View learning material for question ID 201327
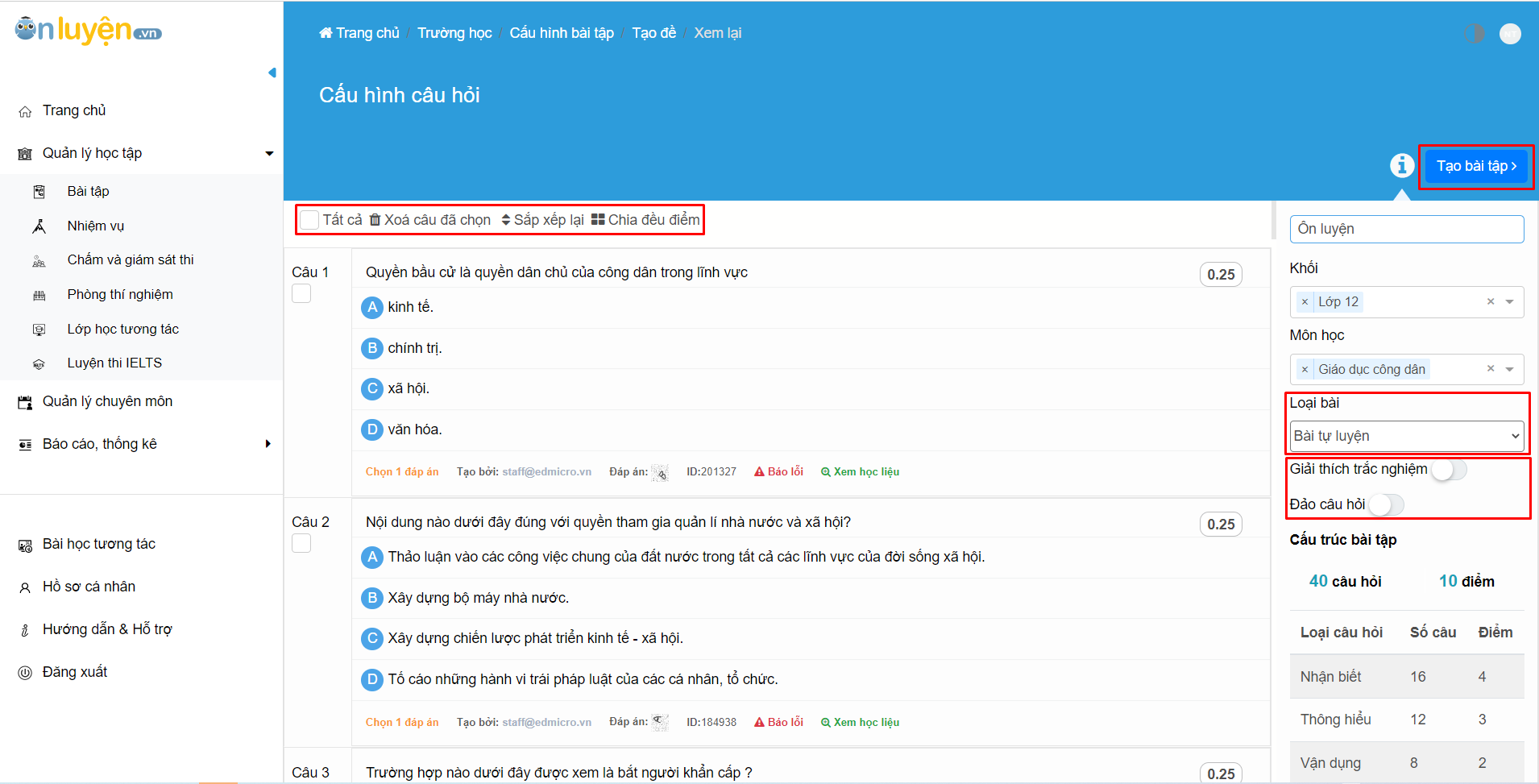The image size is (1539, 784). coord(860,471)
